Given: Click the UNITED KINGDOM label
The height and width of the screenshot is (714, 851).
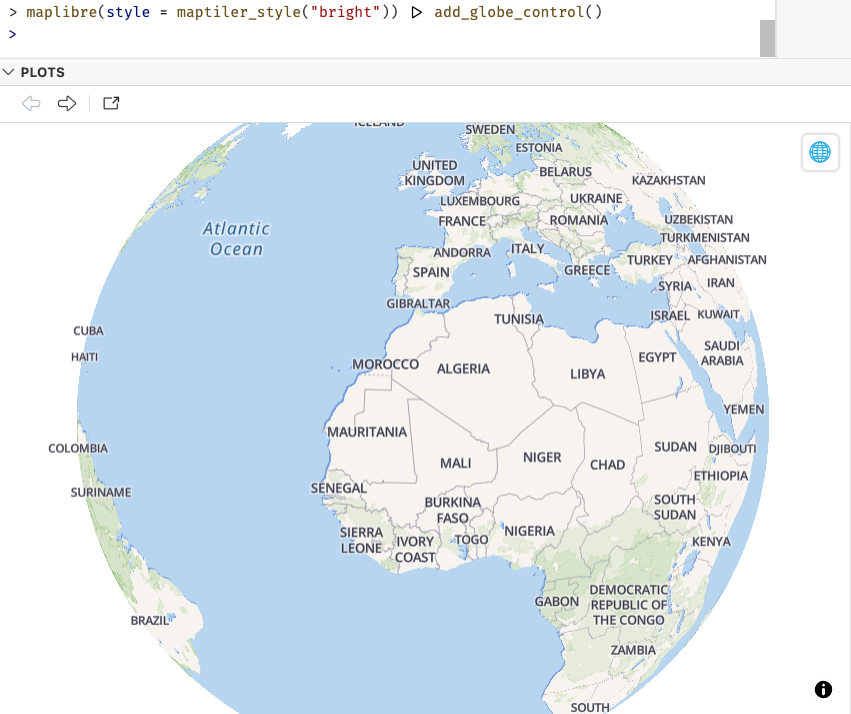Looking at the screenshot, I should pos(434,173).
